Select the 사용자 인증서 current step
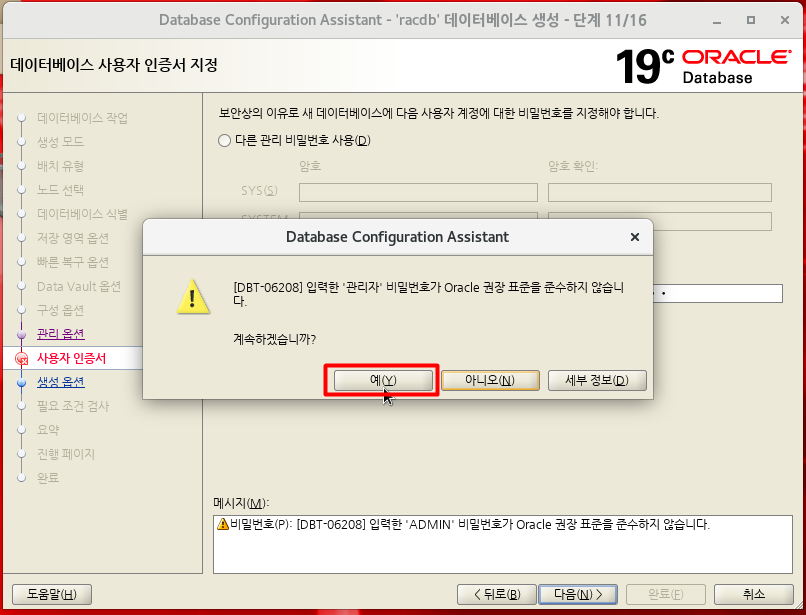The width and height of the screenshot is (806, 615). click(71, 358)
